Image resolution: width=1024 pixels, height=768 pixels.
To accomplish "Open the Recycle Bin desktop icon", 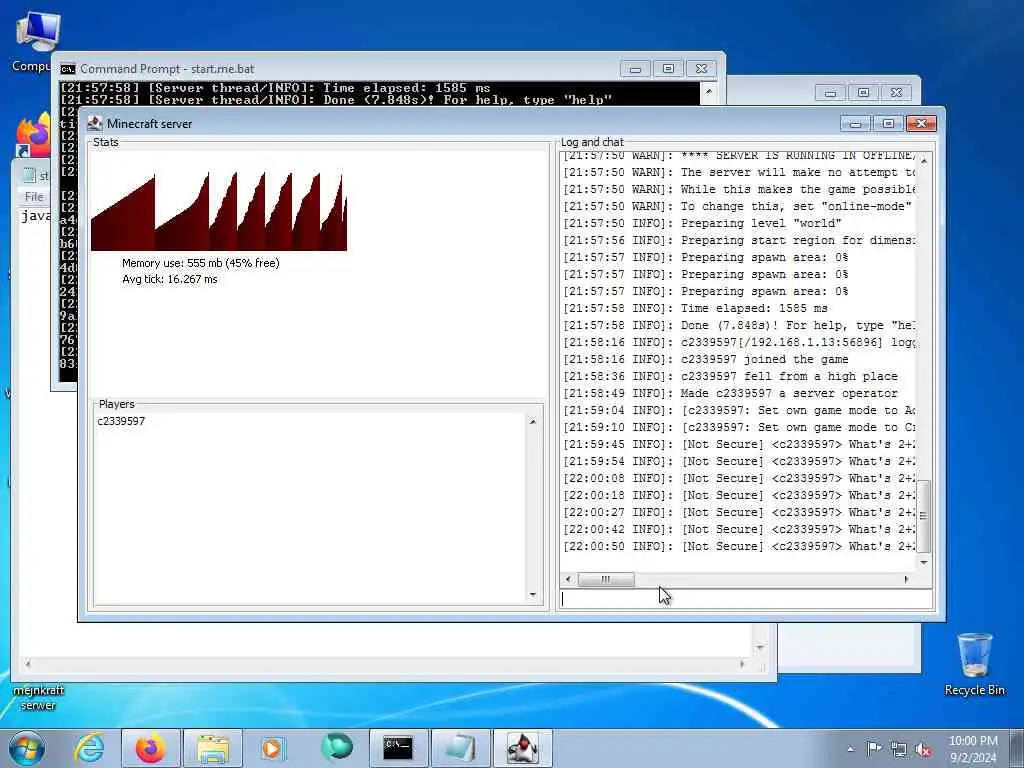I will 974,664.
